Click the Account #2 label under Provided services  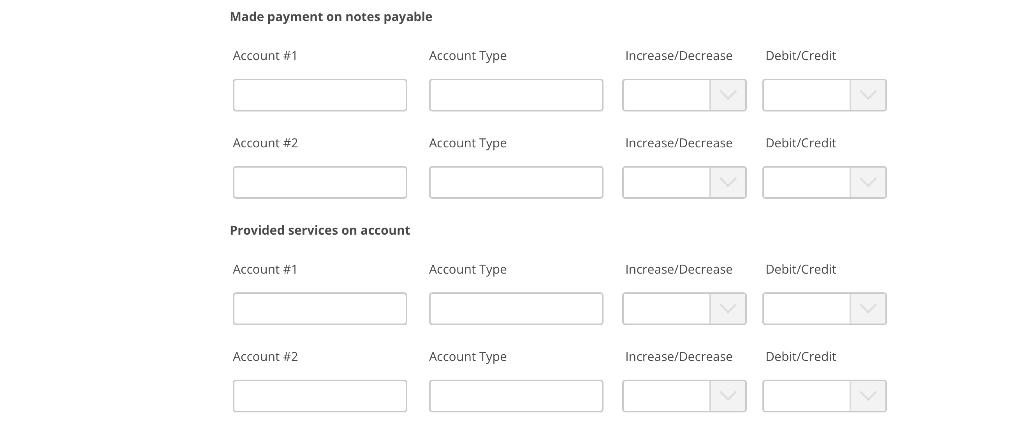[265, 357]
